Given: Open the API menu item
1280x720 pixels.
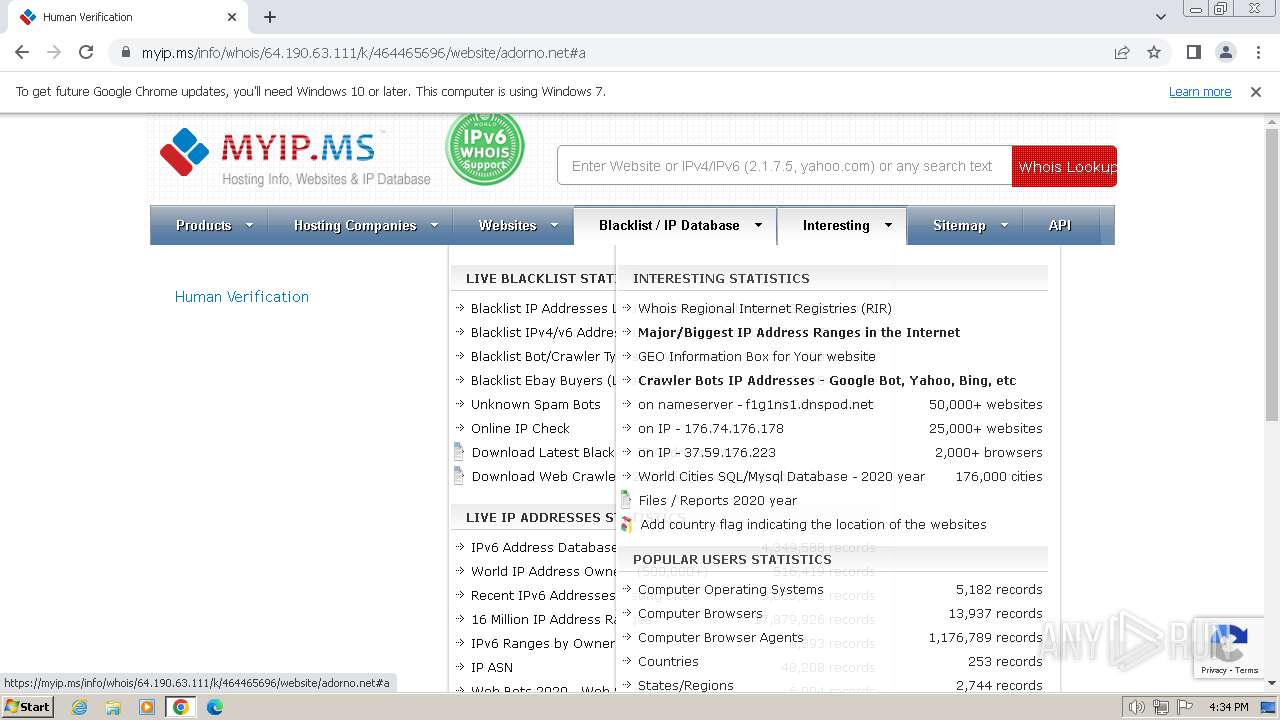Looking at the screenshot, I should (1060, 225).
